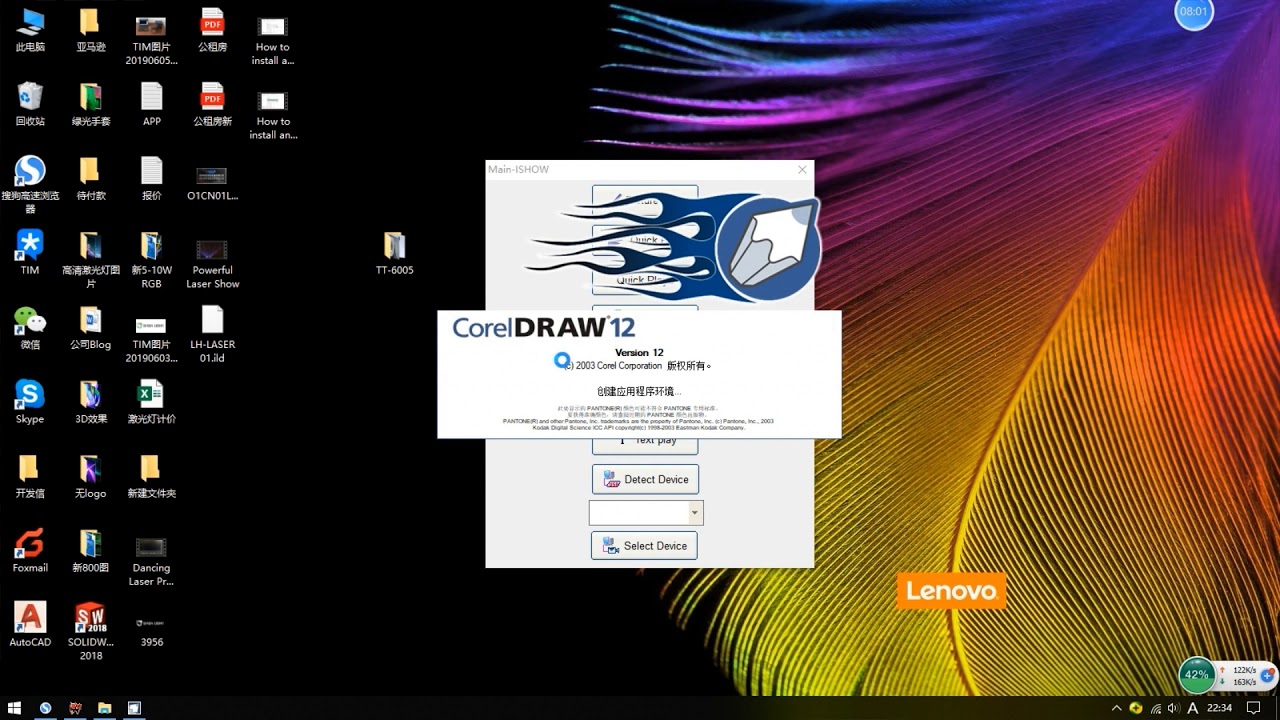Click the volume icon in the tray
This screenshot has height=720, width=1280.
point(1173,708)
